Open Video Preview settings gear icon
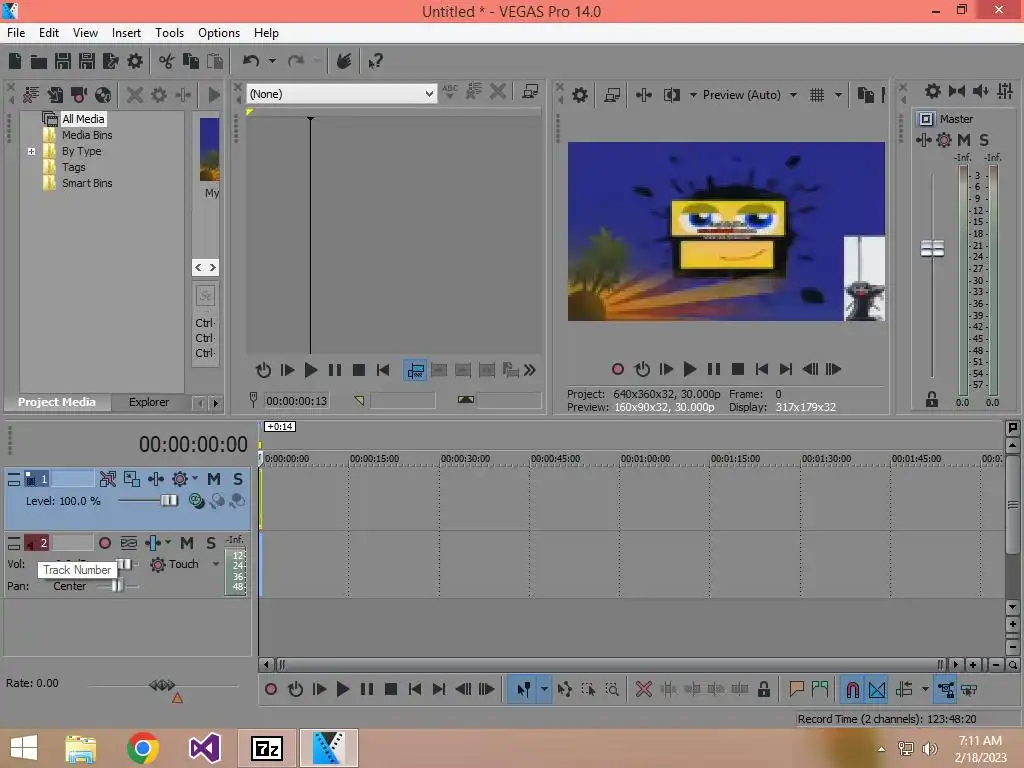 click(580, 95)
